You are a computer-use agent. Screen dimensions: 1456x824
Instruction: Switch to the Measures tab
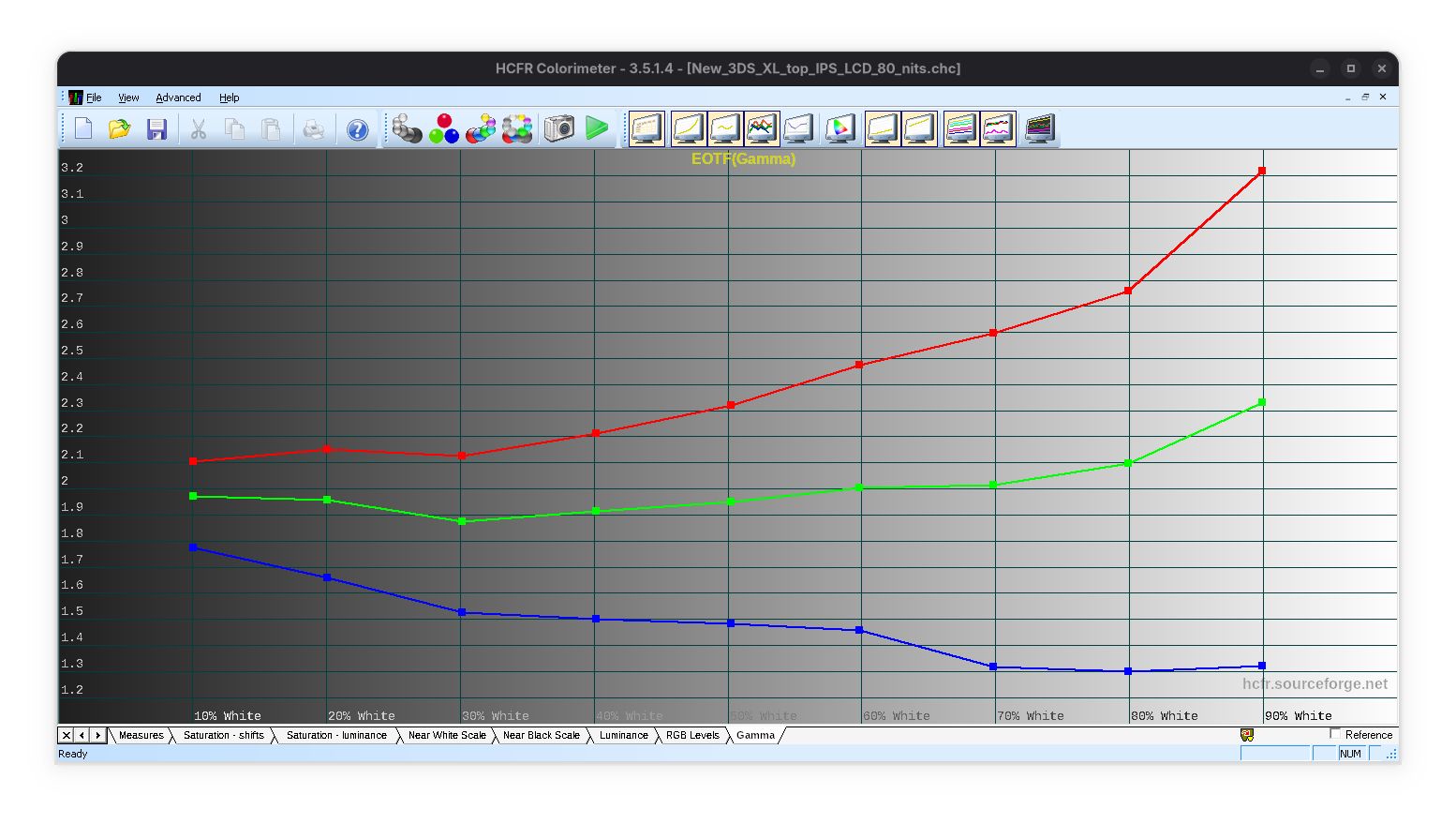click(x=141, y=736)
